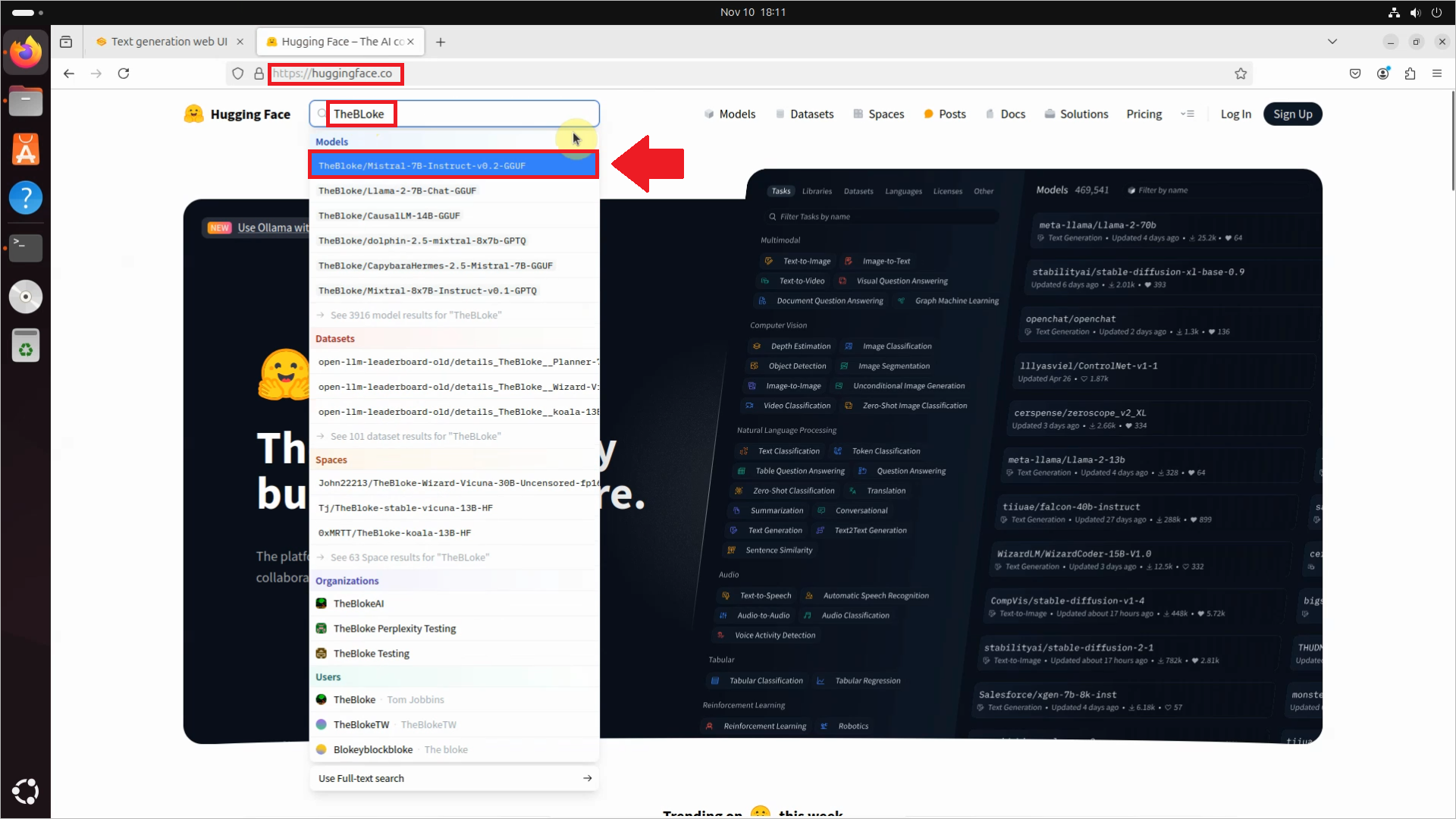1456x819 pixels.
Task: Click the shield tracking protection icon
Action: click(238, 74)
